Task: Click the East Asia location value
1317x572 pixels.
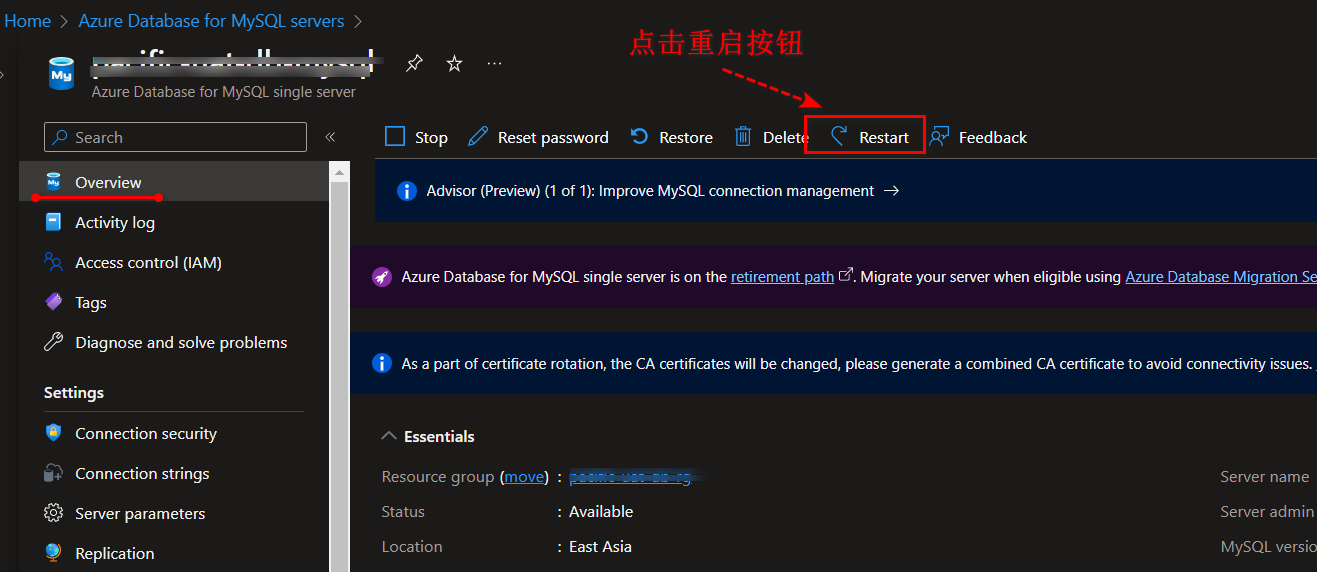Action: [x=600, y=546]
